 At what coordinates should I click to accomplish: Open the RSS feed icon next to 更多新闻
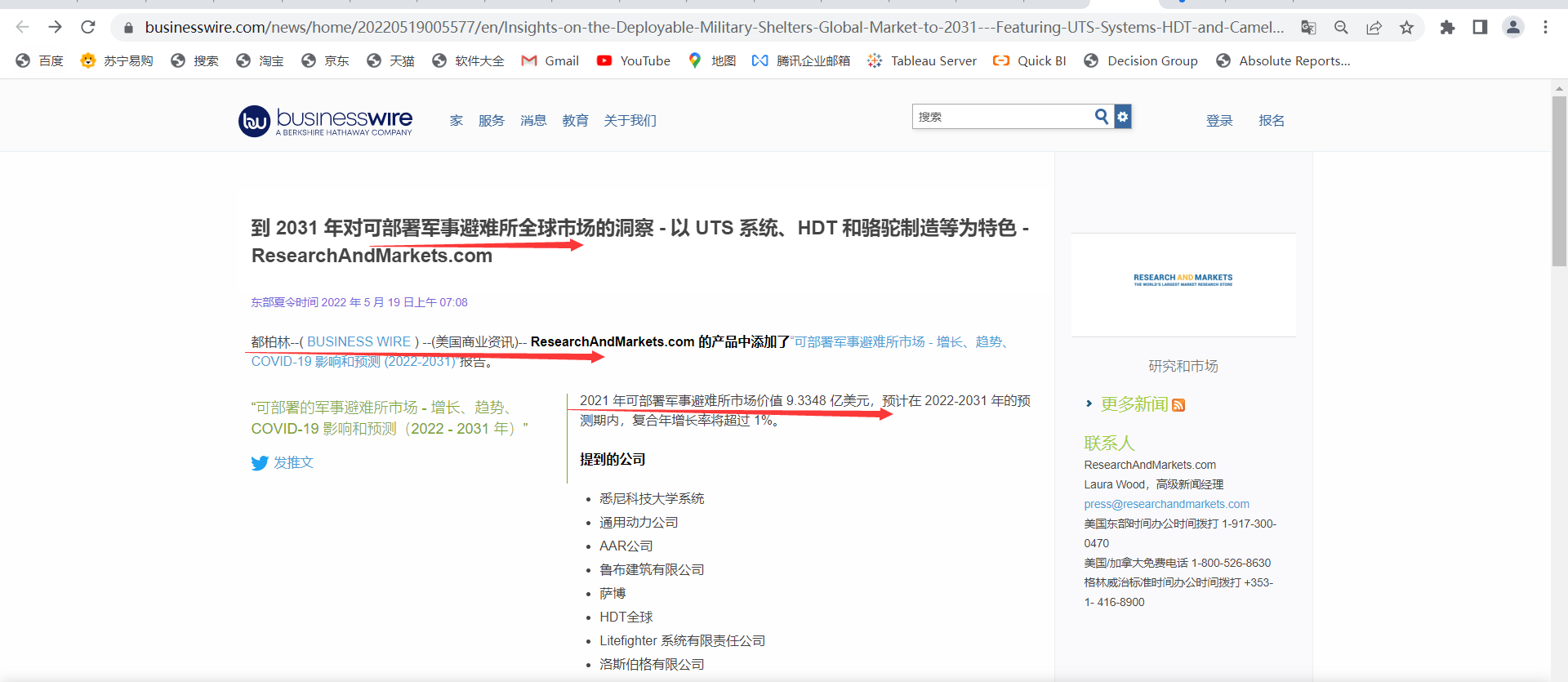pyautogui.click(x=1178, y=405)
